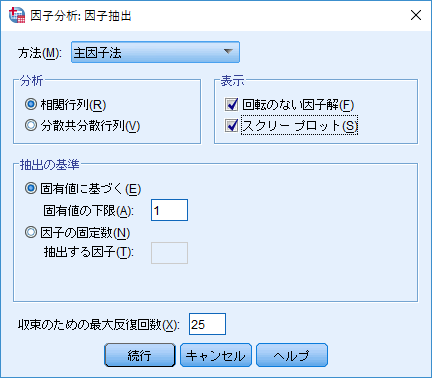432x378 pixels.
Task: Click the dropdown arrow of the 方法 combo box
Action: tap(228, 52)
